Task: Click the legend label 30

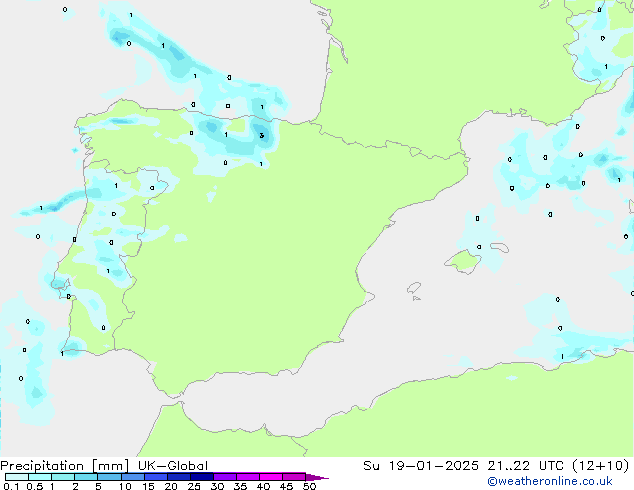Action: [217, 486]
